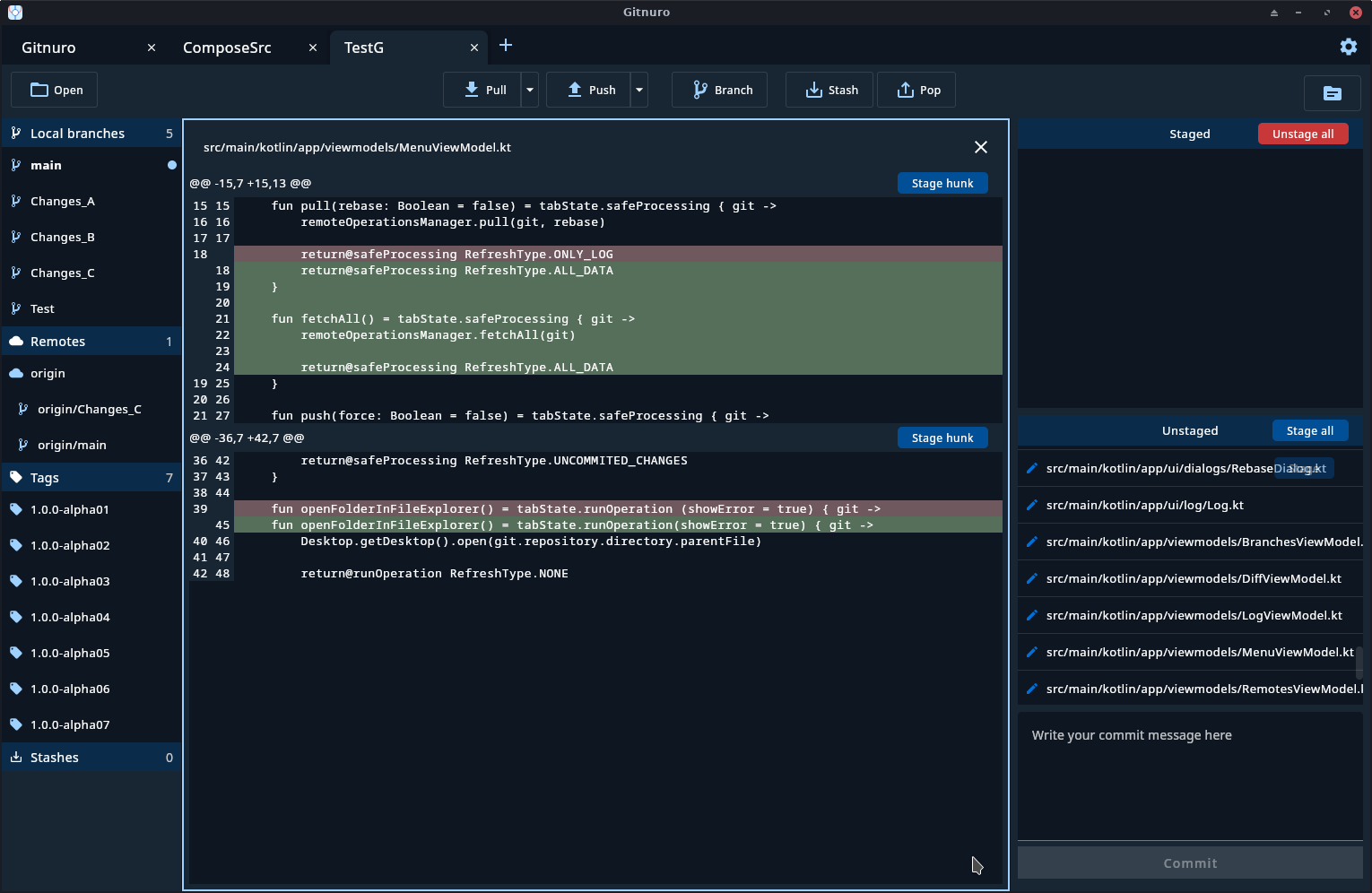Click the Branch fork icon in toolbar
Viewport: 1372px width, 893px height.
tap(700, 90)
